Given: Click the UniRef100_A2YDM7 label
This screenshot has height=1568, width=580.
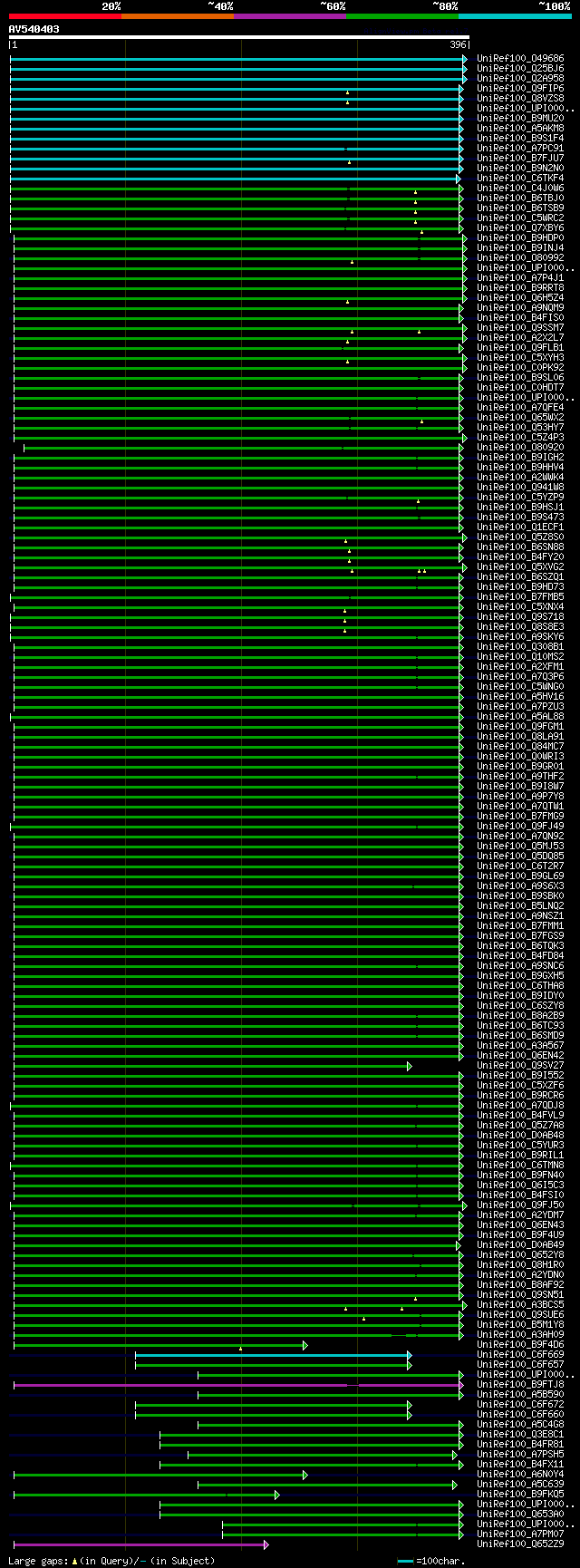Looking at the screenshot, I should [x=520, y=1215].
